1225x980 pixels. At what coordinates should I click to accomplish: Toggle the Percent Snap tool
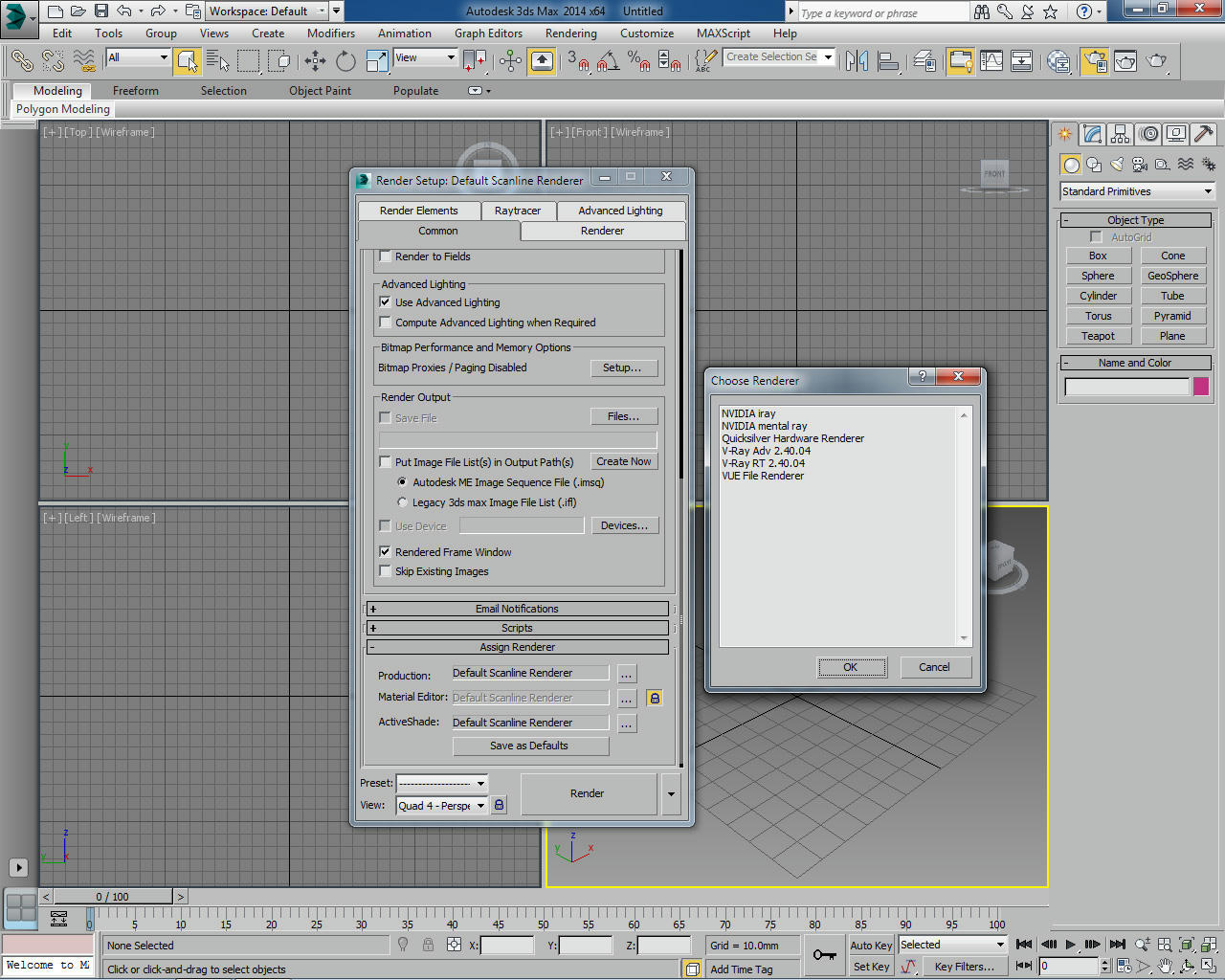639,61
